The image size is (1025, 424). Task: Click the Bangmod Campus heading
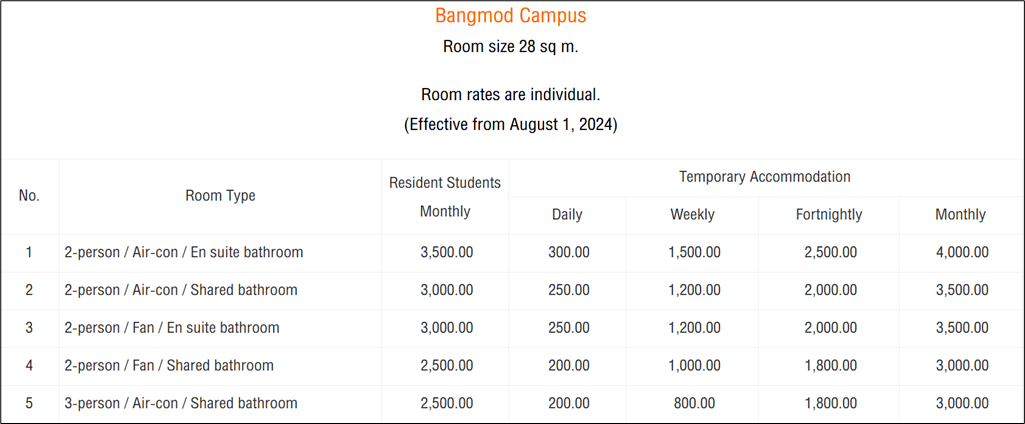point(510,16)
